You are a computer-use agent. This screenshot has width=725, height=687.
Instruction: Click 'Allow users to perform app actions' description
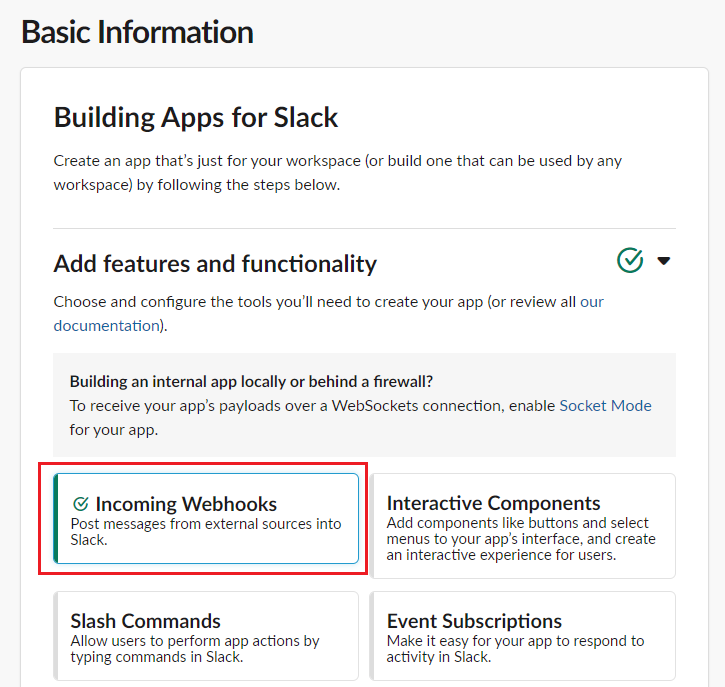click(195, 649)
